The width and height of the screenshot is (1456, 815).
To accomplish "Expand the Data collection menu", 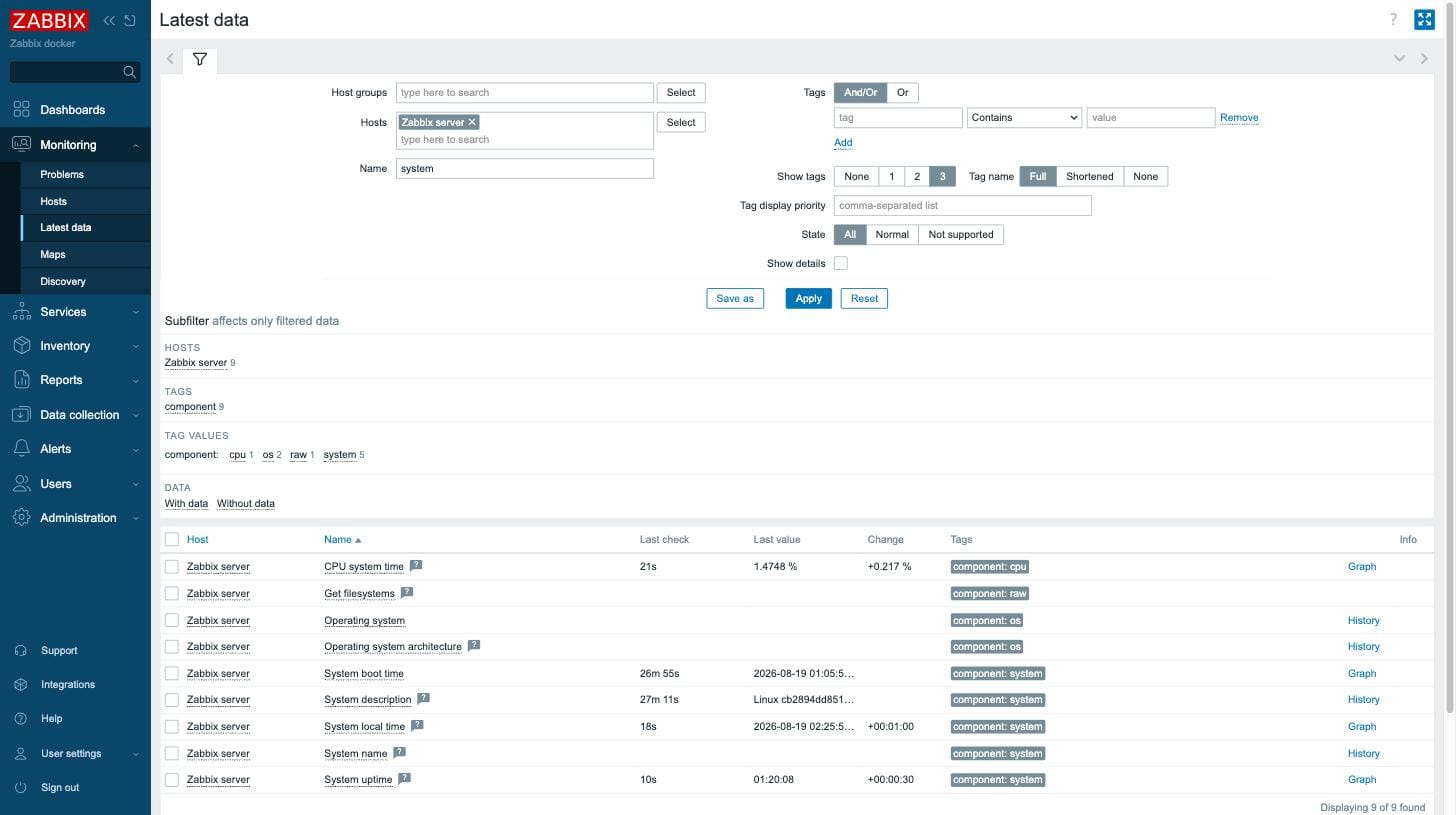I will [135, 416].
